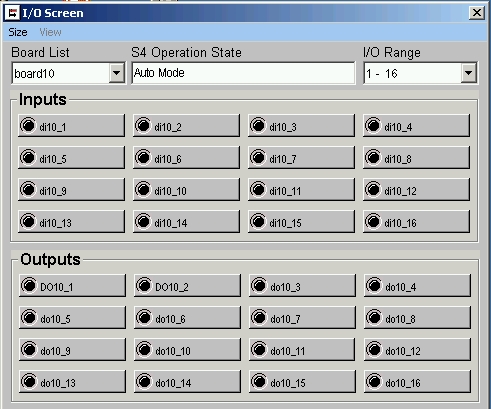
Task: Click the do10_15 indicator LED icon
Action: (x=259, y=381)
